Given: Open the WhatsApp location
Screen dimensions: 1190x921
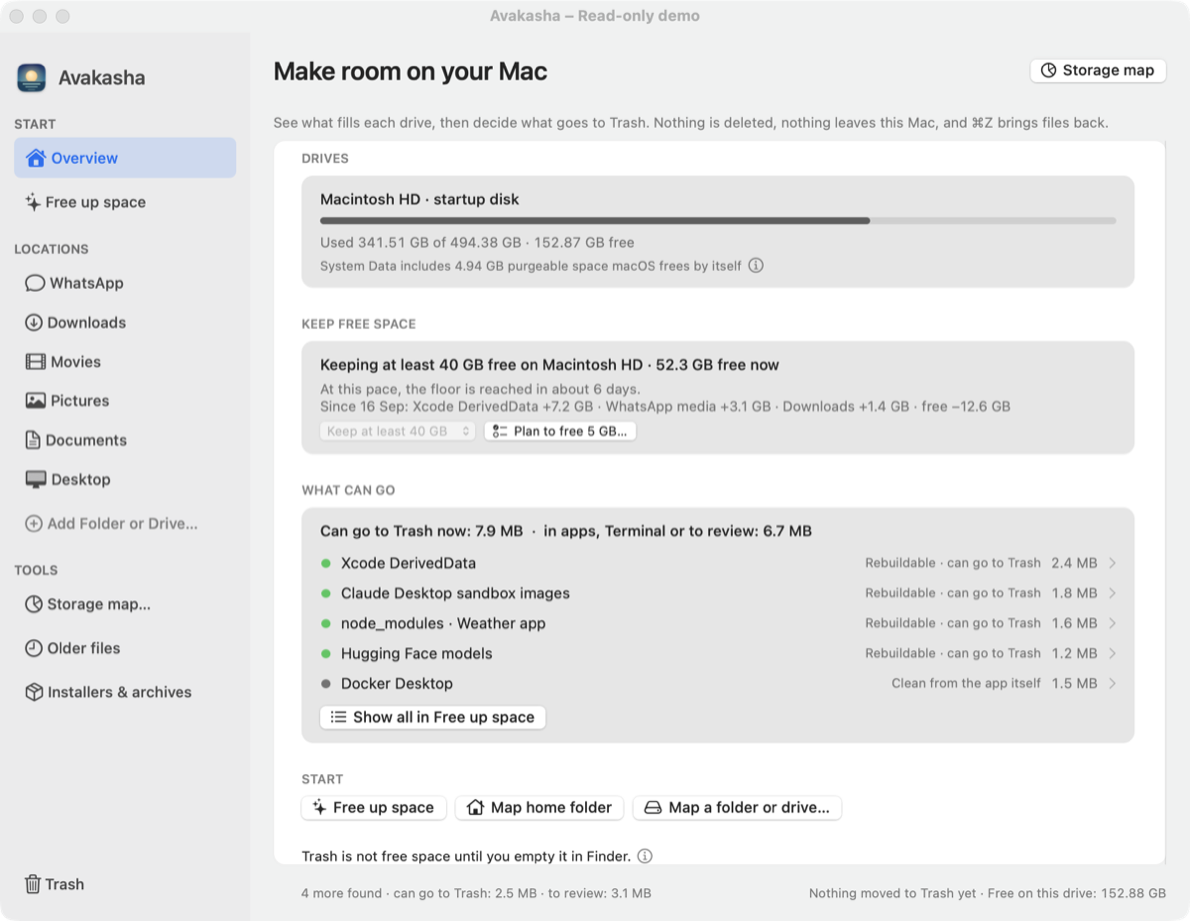Looking at the screenshot, I should click(x=125, y=283).
